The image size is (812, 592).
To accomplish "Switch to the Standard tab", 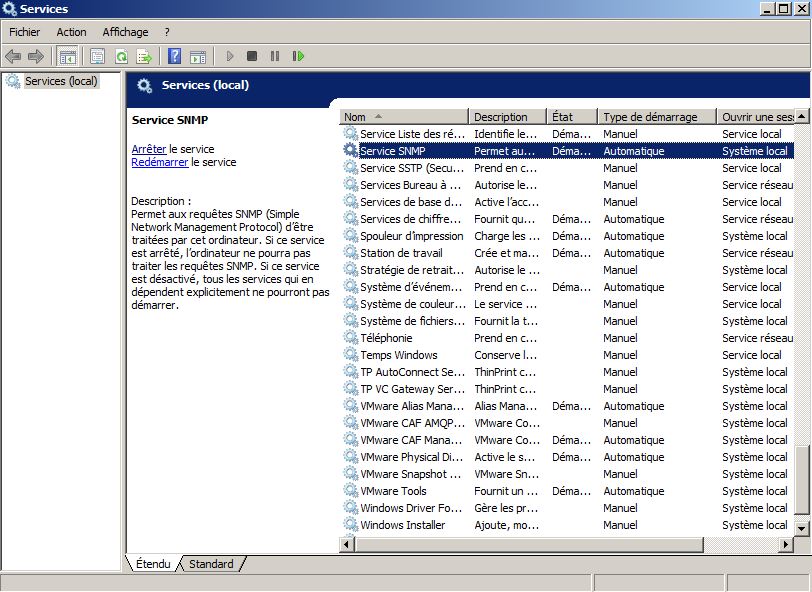I will pyautogui.click(x=211, y=564).
